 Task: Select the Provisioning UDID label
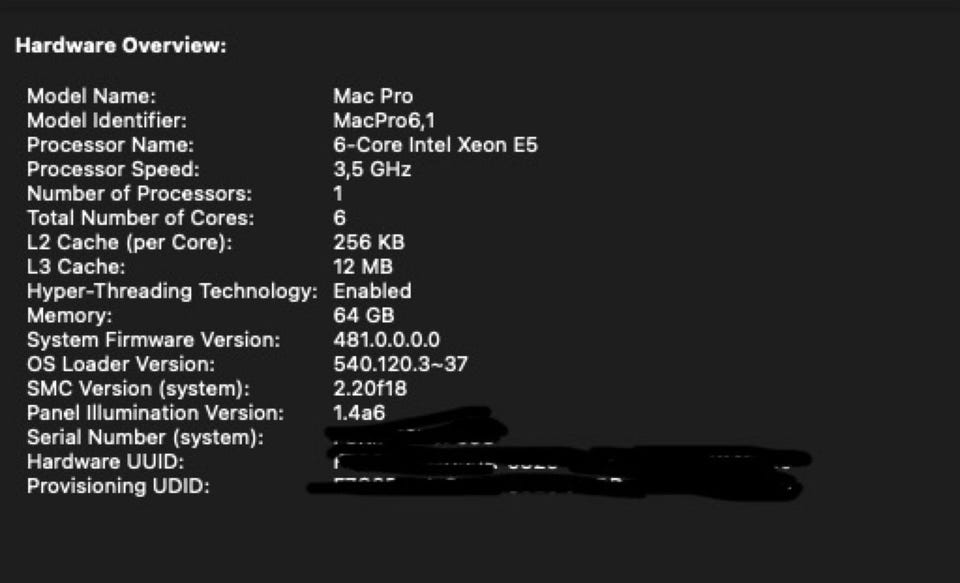pos(118,486)
